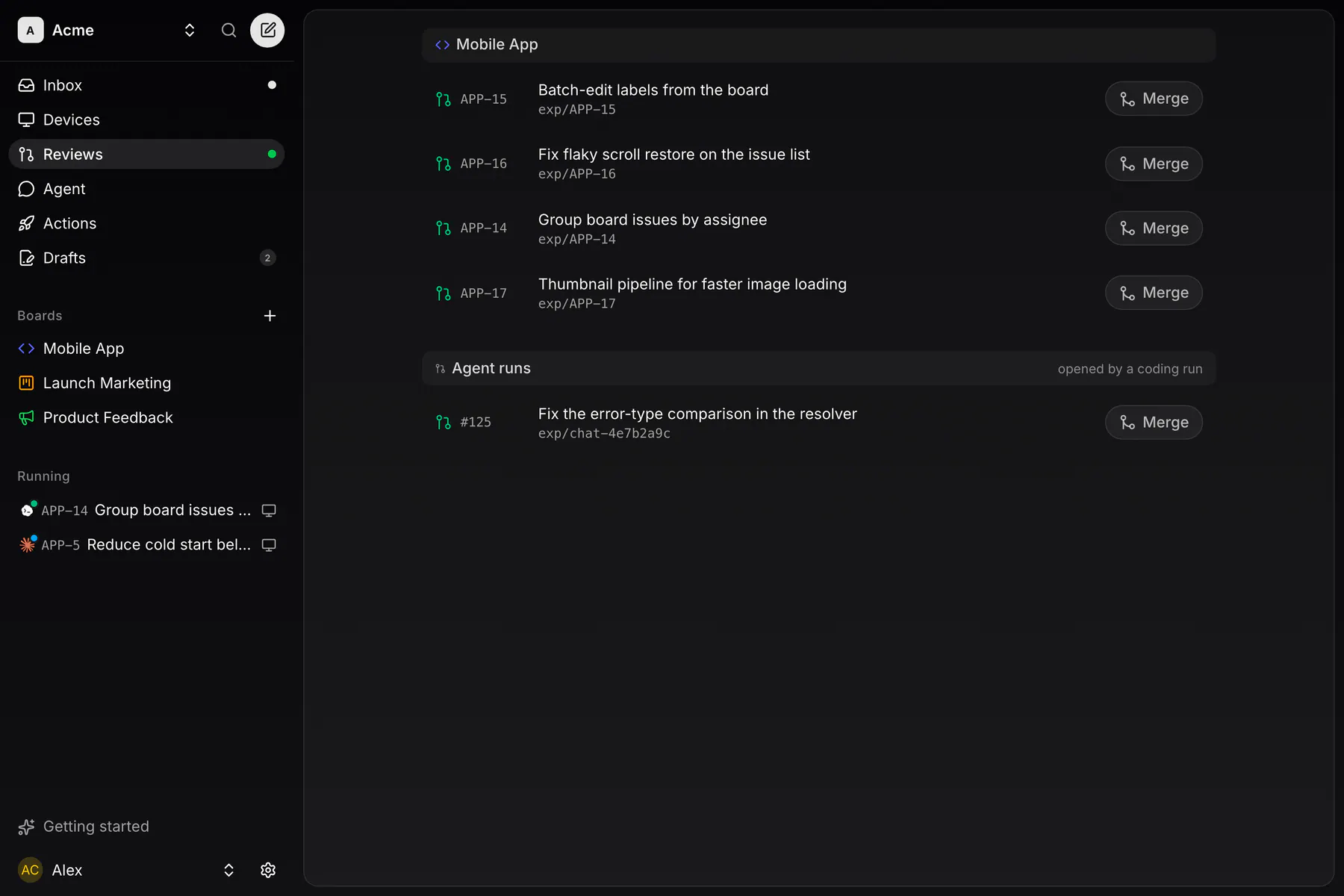Open the Inbox section
This screenshot has width=1344, height=896.
146,85
